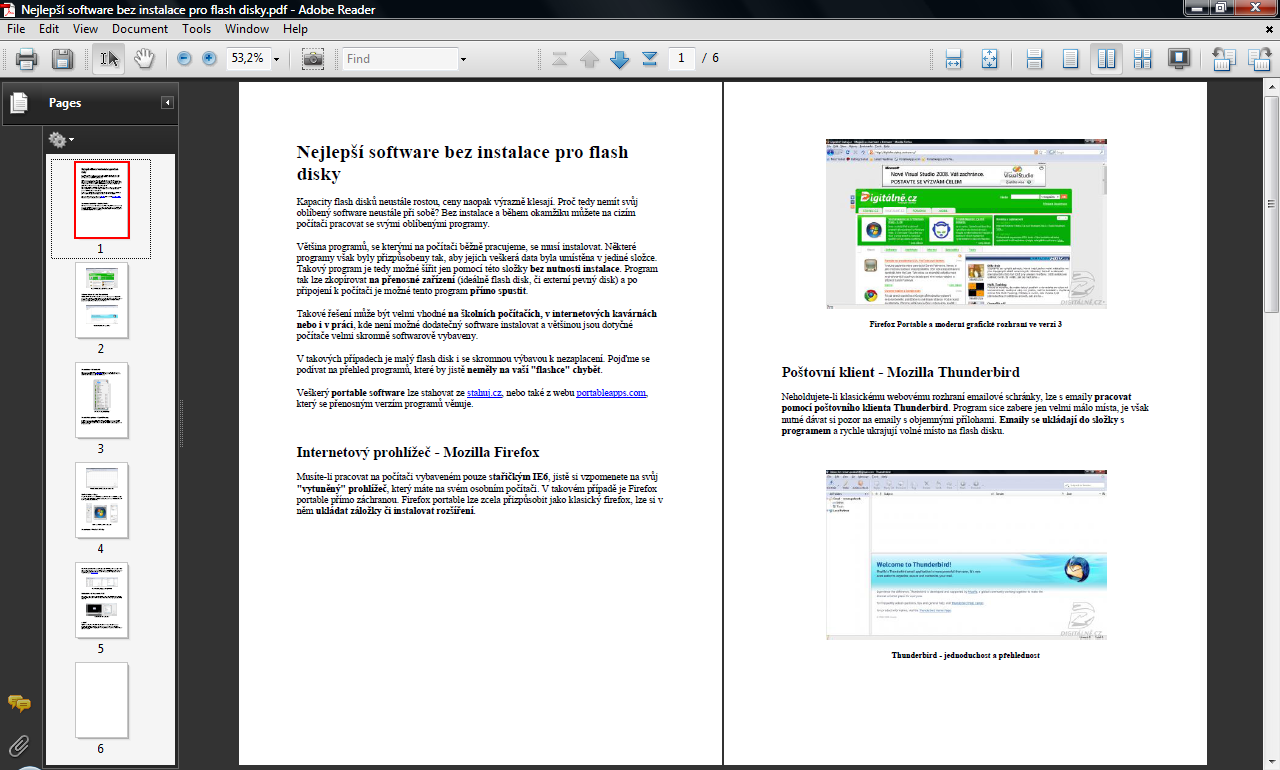Select page 5 thumbnail
Screen dimensions: 1280x770
pos(101,600)
